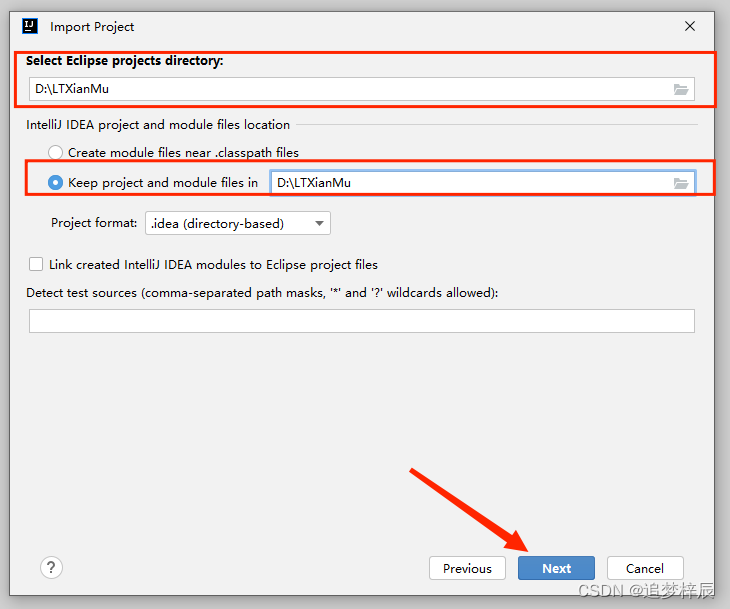
Task: Enable Link created IntelliJ IDEA modules checkbox
Action: pyautogui.click(x=36, y=264)
